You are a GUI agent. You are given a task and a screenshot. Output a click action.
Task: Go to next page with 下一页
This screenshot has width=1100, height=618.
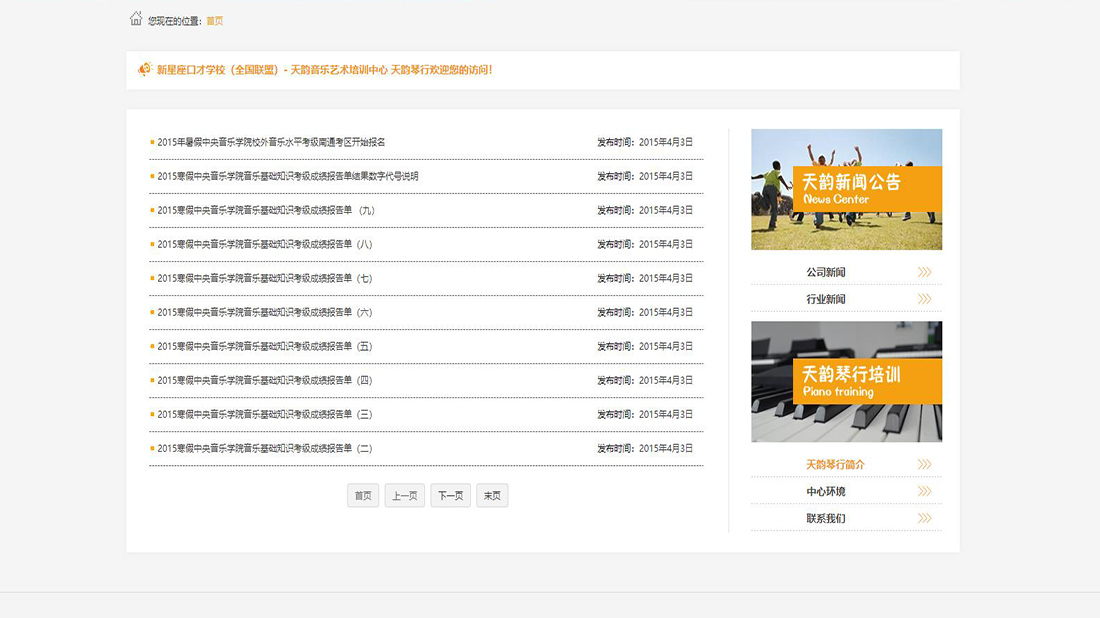(450, 496)
